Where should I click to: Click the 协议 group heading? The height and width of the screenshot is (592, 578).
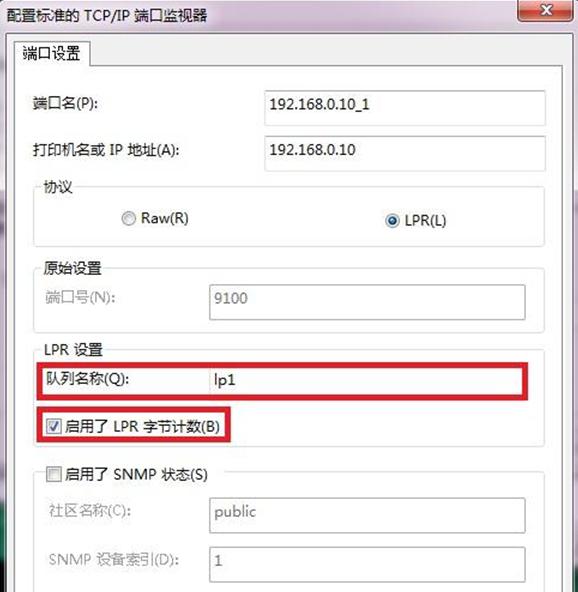[x=58, y=187]
